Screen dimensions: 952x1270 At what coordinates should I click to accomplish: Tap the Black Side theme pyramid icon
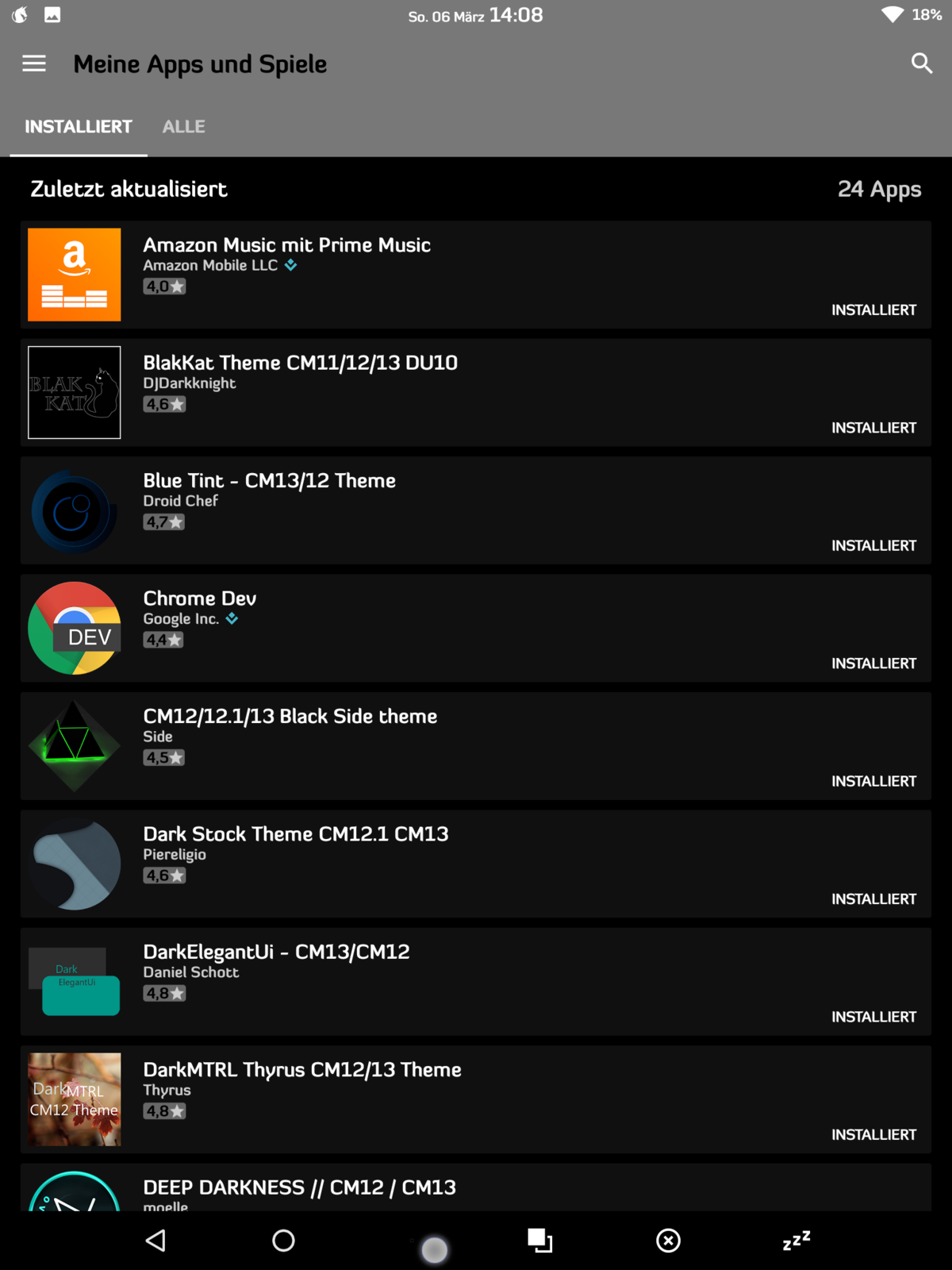click(75, 746)
